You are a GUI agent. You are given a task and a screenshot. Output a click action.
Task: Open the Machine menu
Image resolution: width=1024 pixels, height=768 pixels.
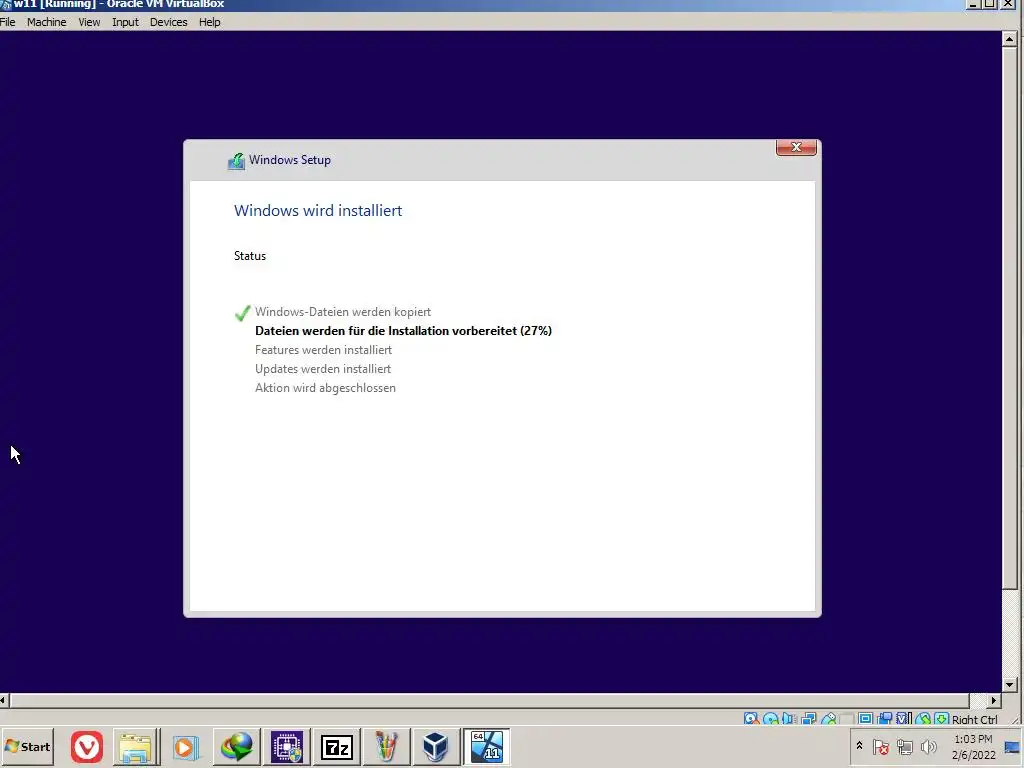(x=46, y=22)
